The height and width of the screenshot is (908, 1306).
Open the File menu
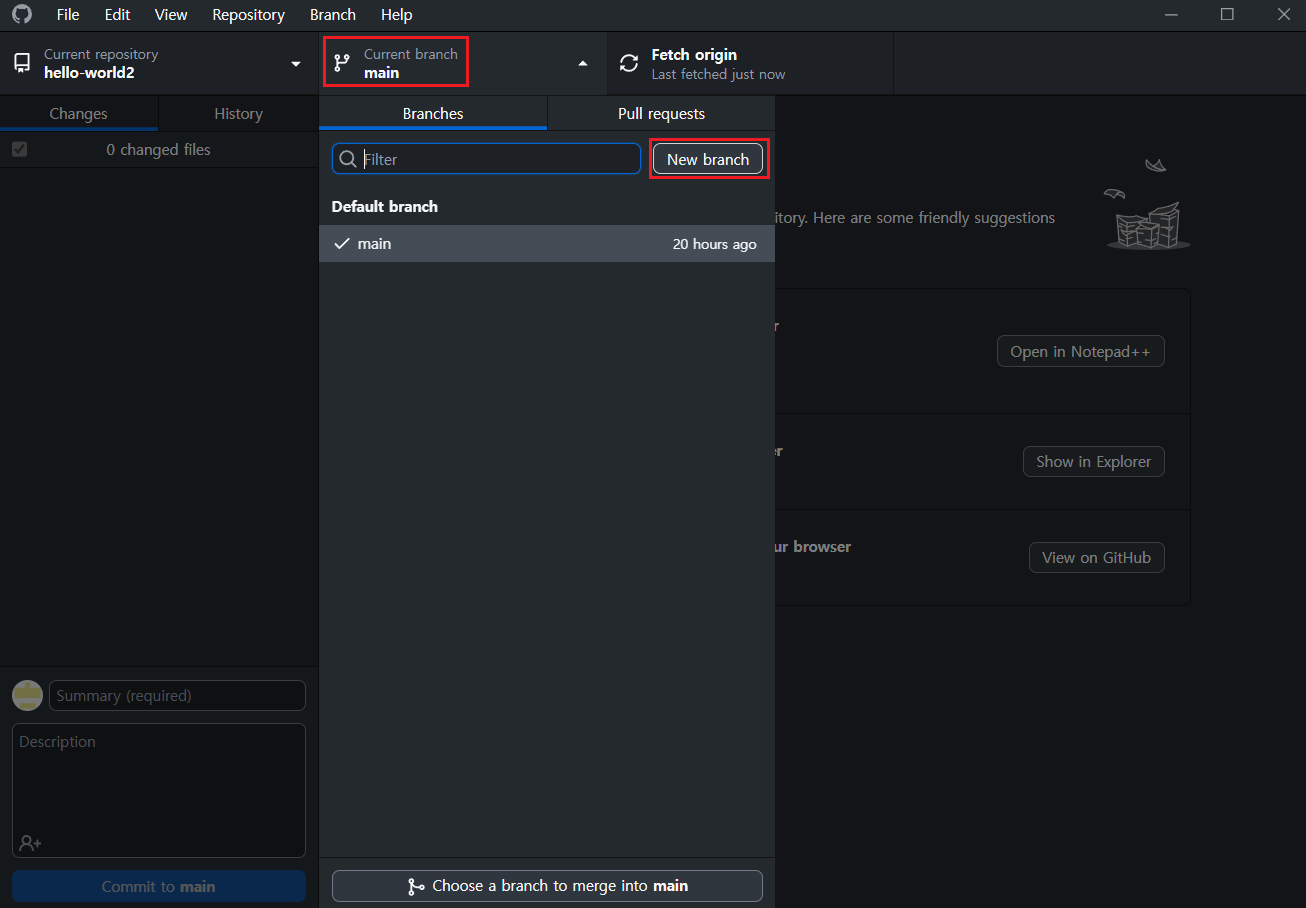click(x=68, y=15)
